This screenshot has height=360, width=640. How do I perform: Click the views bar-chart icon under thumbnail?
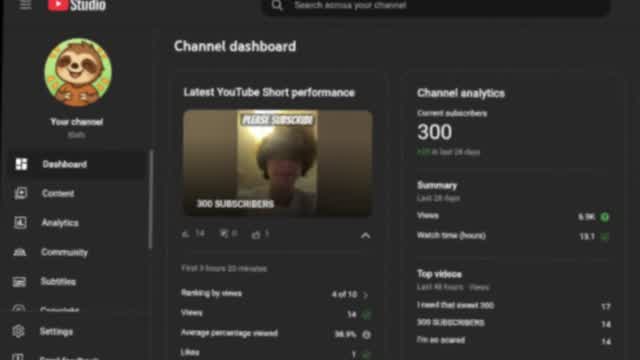(186, 234)
